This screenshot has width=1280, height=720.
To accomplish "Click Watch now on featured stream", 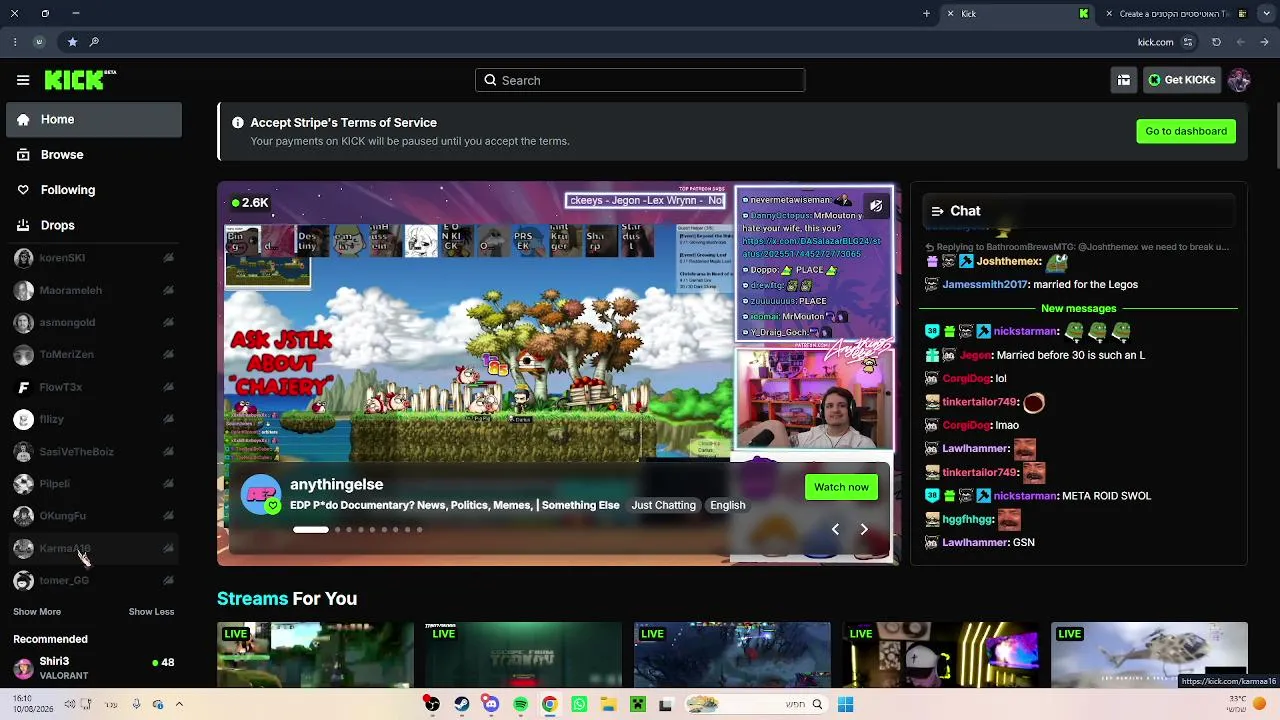I will [841, 487].
